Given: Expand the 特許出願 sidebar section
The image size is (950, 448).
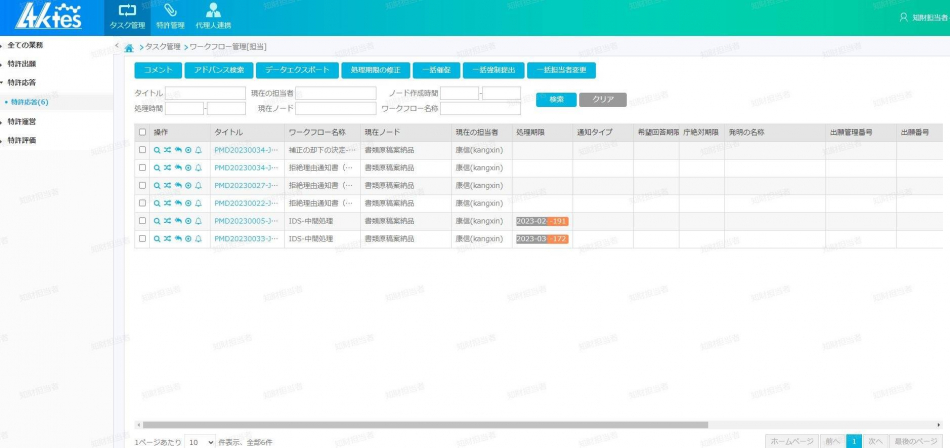Looking at the screenshot, I should [x=22, y=64].
